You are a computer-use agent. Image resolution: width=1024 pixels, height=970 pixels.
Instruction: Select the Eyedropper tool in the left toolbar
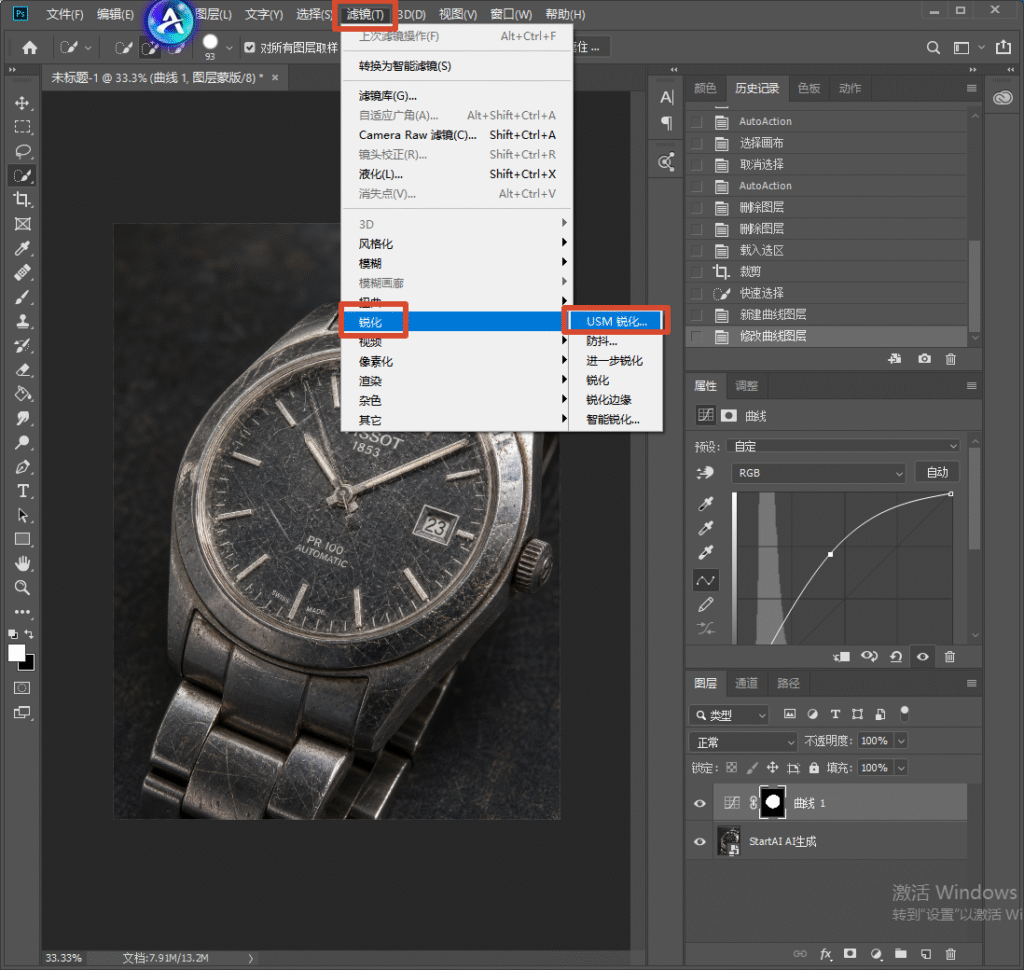(22, 248)
